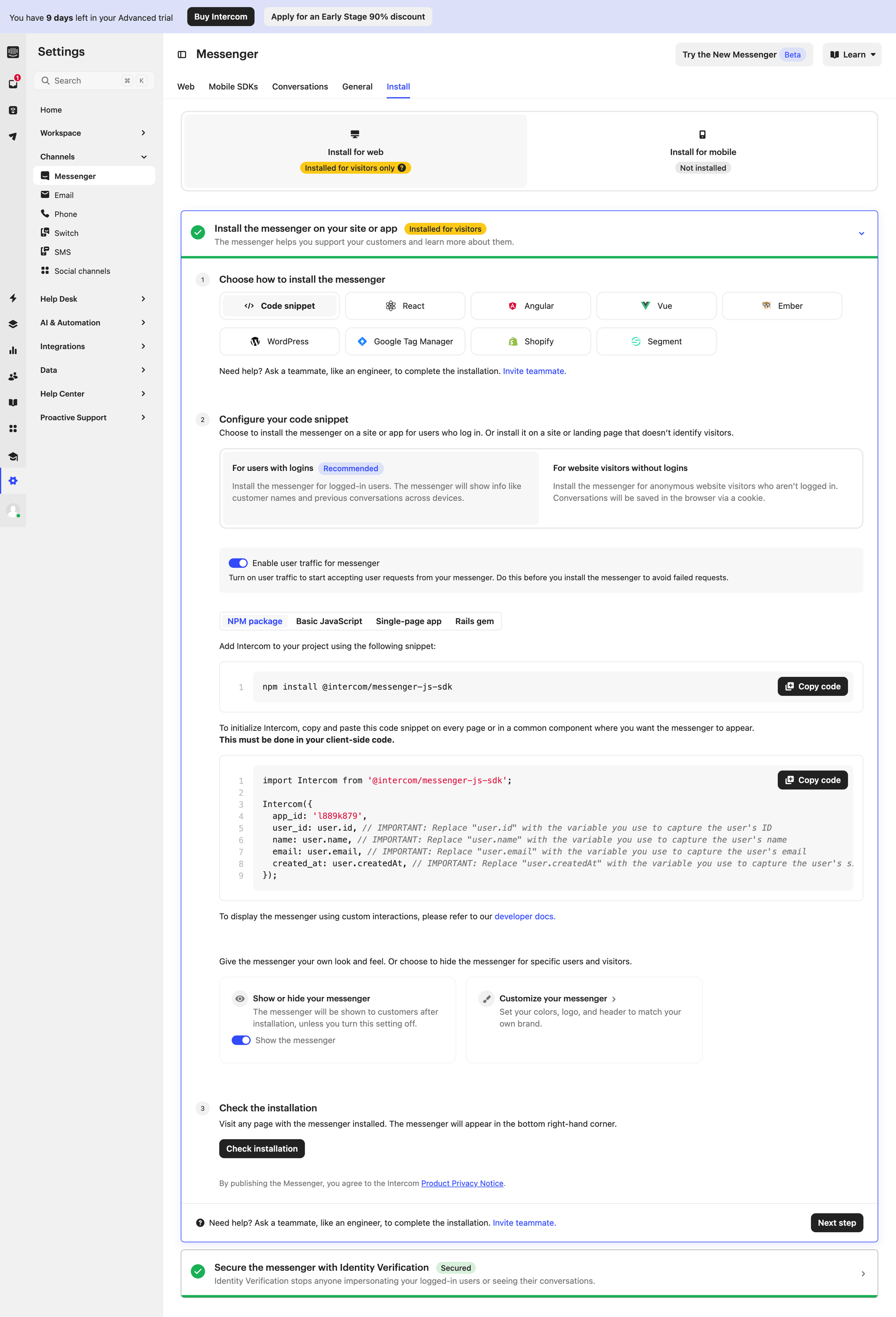Viewport: 896px width, 1317px height.
Task: Expand the Help Desk settings section
Action: click(94, 299)
